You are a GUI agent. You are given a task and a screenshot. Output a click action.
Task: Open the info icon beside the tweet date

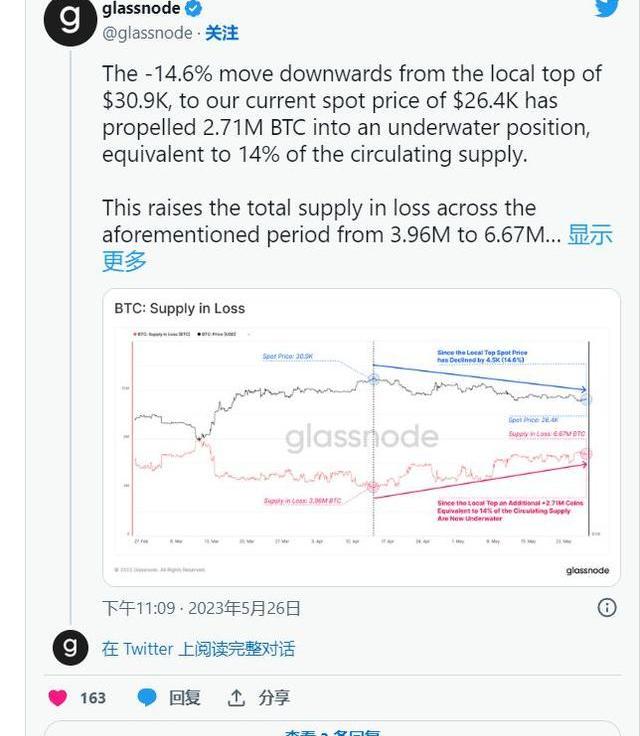pyautogui.click(x=607, y=608)
